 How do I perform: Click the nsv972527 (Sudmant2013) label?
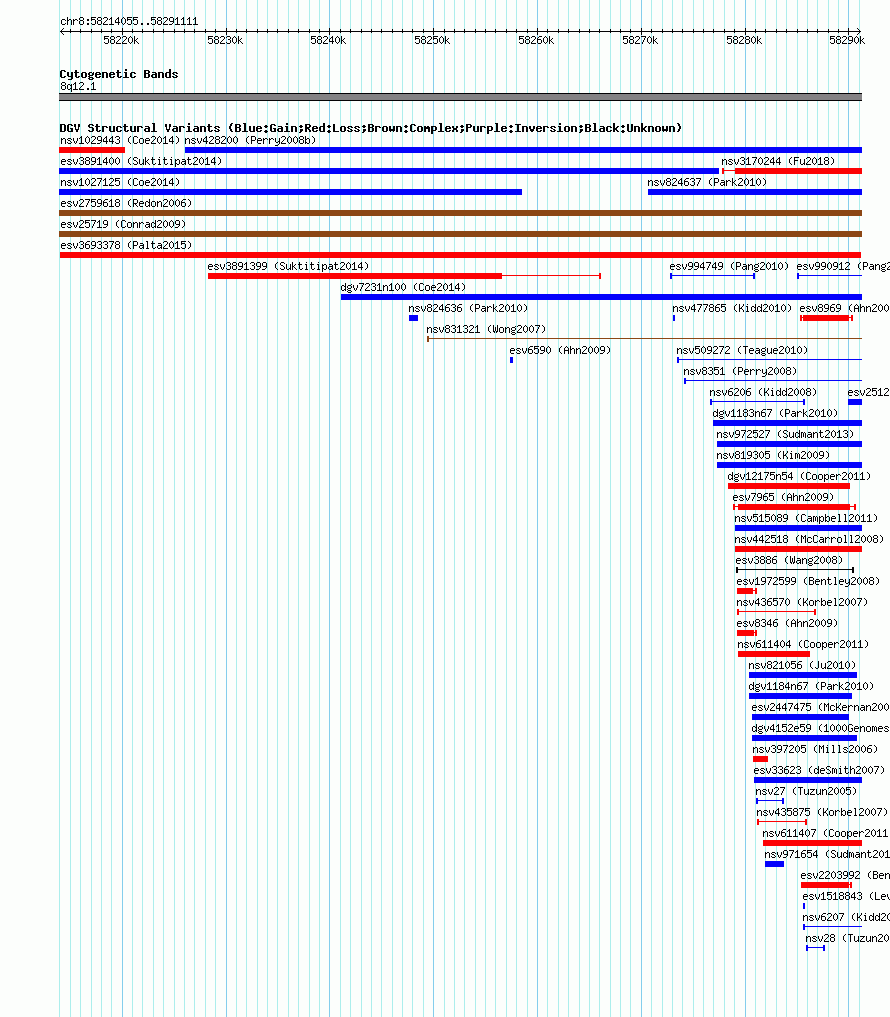(785, 434)
